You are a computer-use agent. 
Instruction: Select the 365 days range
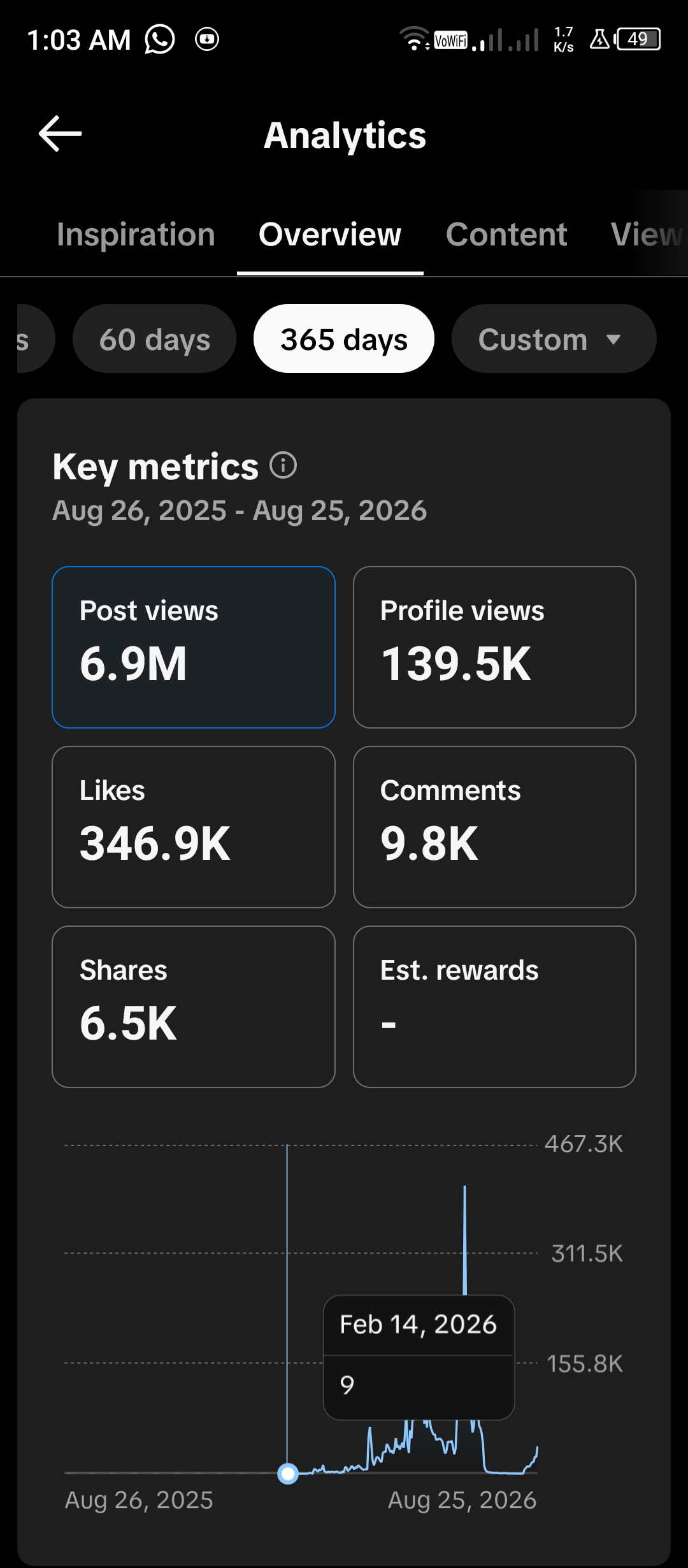(344, 339)
